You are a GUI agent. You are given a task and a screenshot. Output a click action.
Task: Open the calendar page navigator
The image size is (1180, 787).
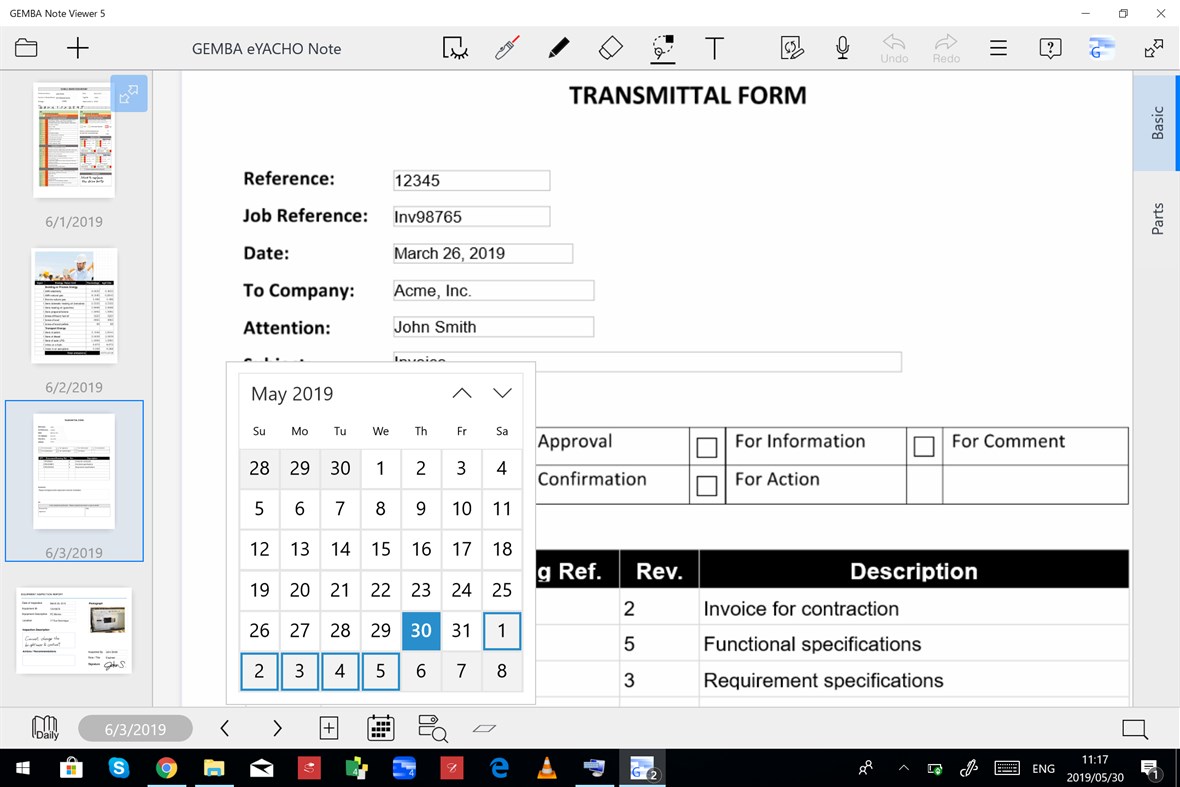click(x=381, y=728)
